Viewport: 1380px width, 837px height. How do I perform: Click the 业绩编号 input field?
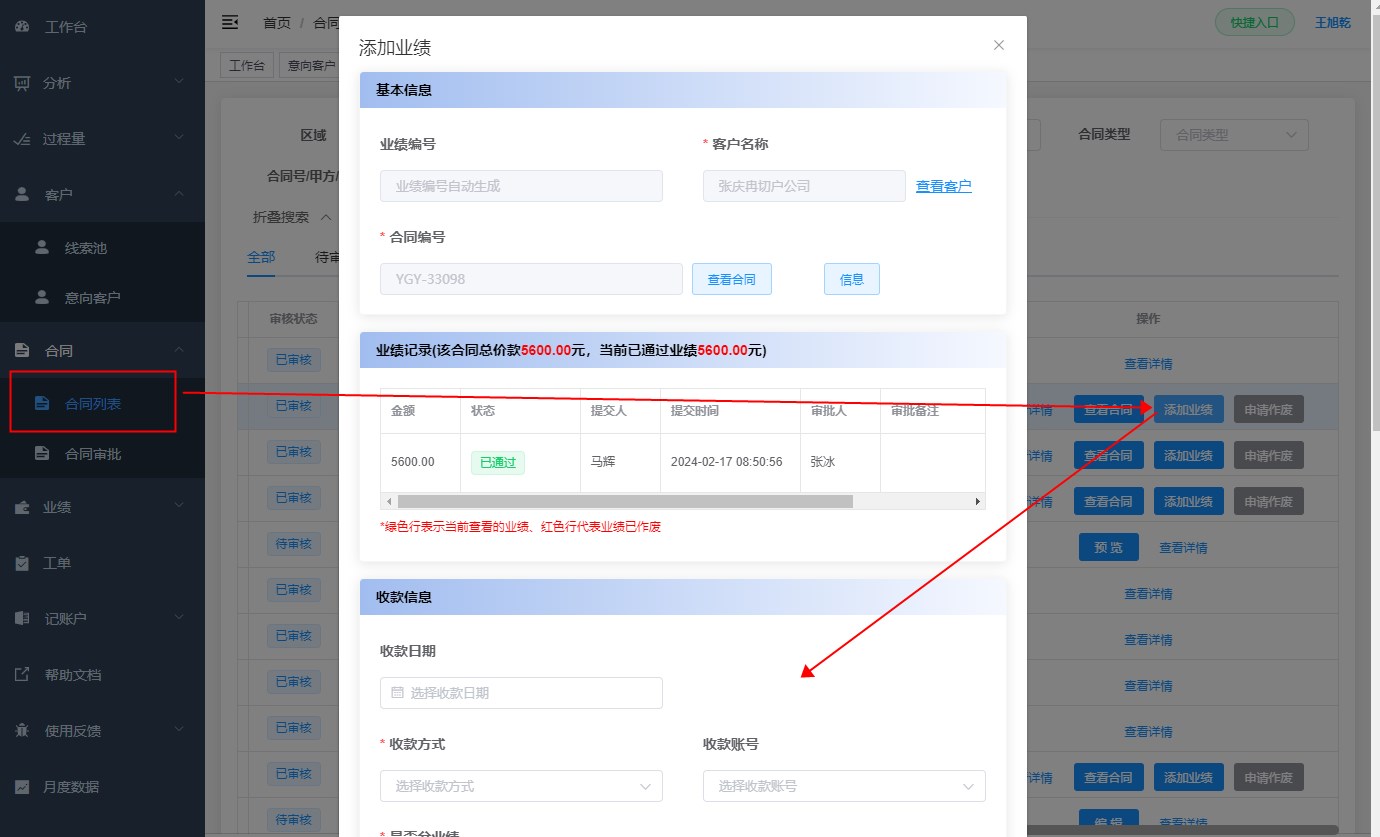point(521,186)
